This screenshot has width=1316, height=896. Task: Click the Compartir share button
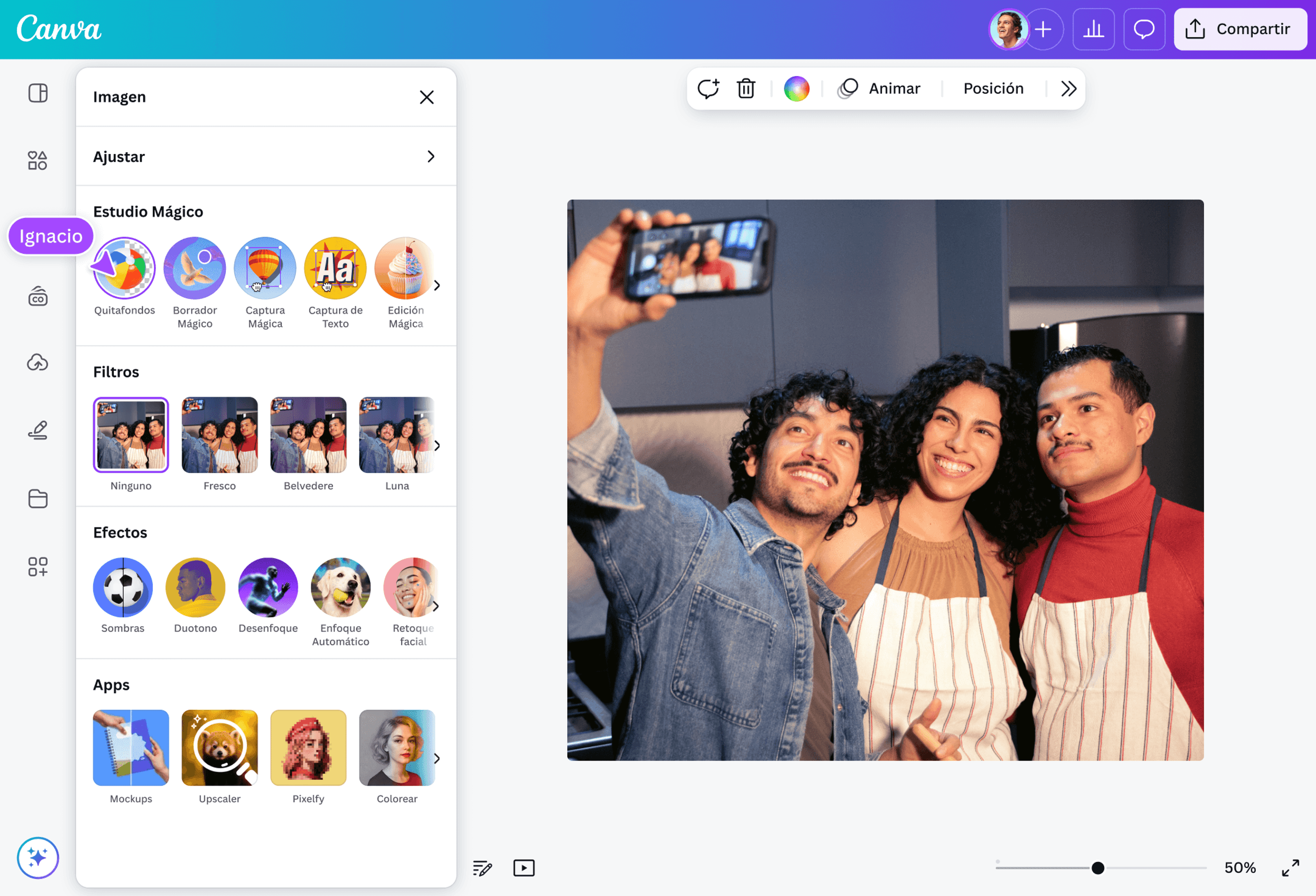[x=1240, y=29]
